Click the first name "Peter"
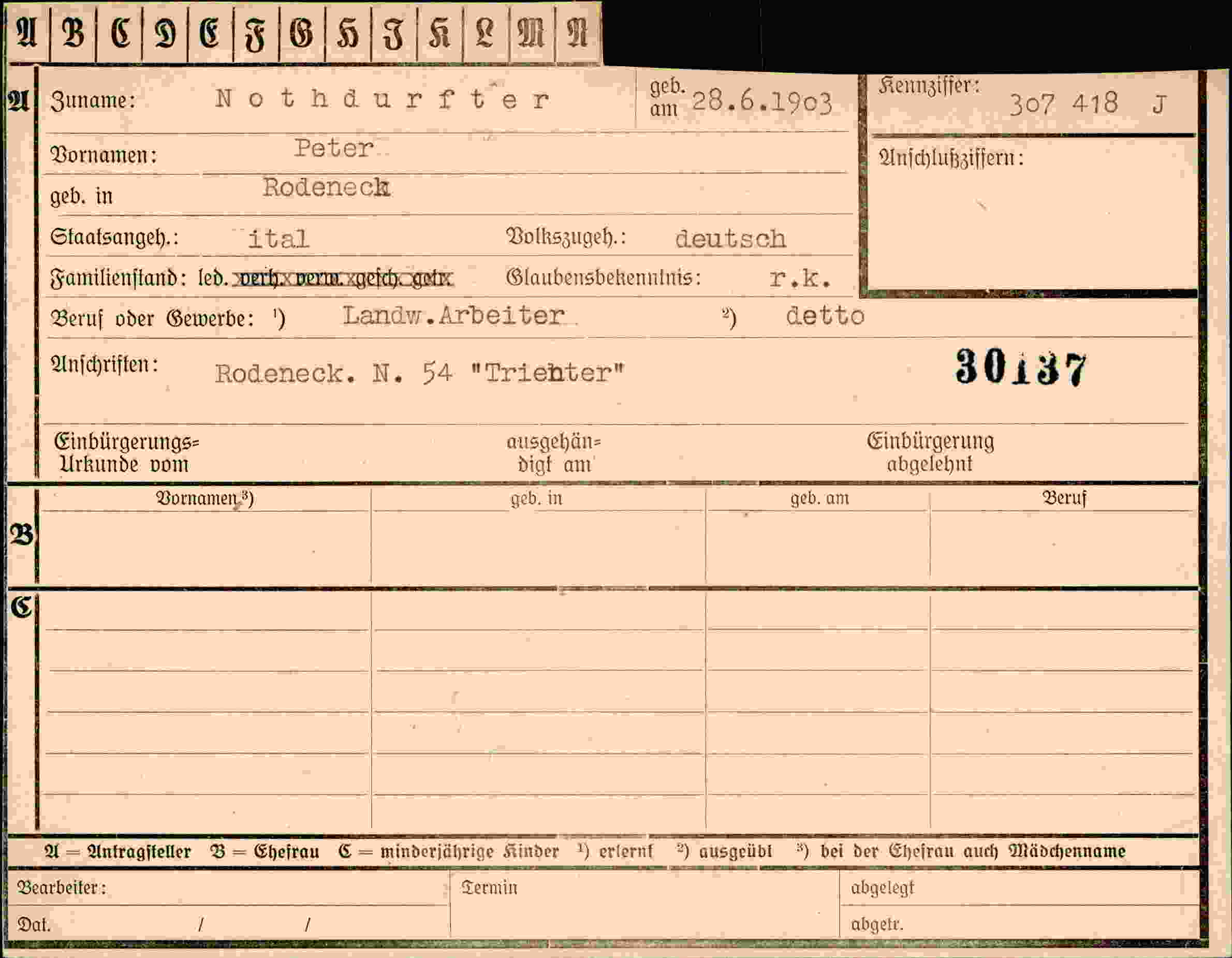The height and width of the screenshot is (958, 1232). (x=333, y=149)
